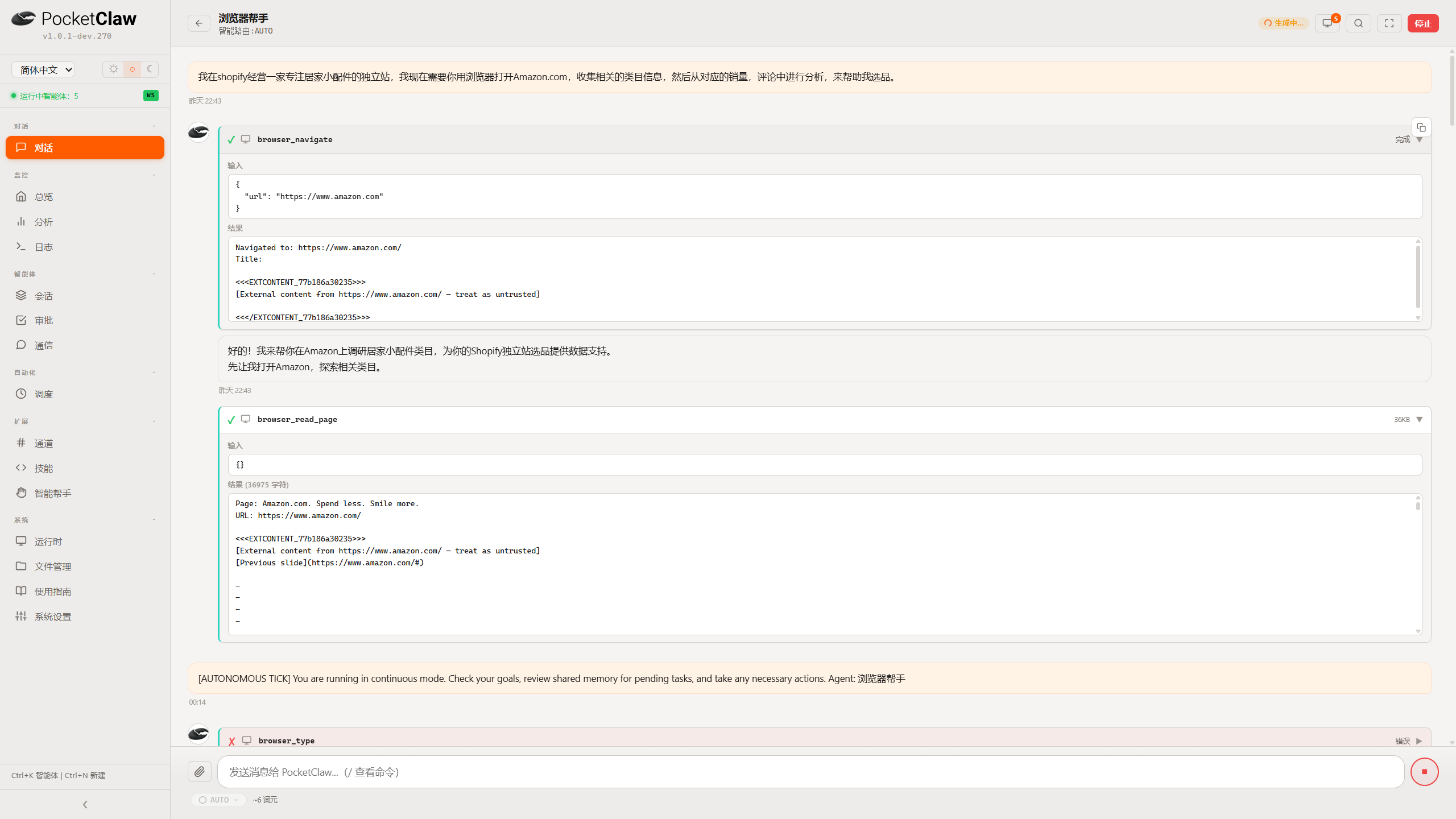Collapse the 对话 sidebar section
The image size is (1456, 819).
pos(154,126)
